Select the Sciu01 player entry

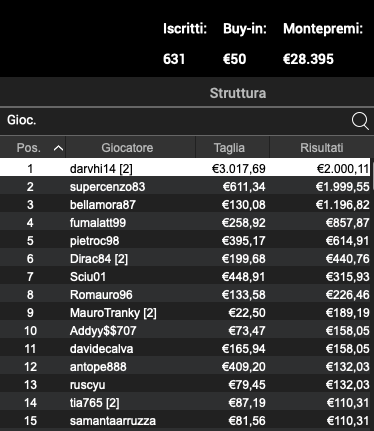click(185, 277)
